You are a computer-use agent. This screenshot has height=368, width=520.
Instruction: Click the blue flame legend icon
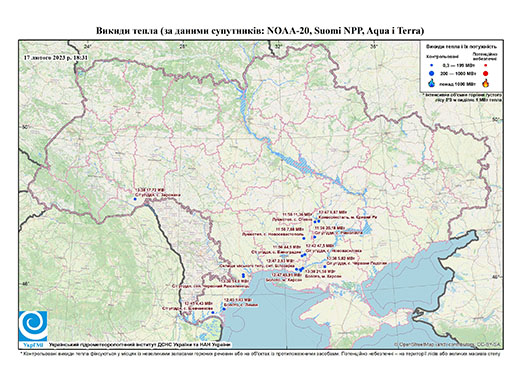pyautogui.click(x=432, y=83)
